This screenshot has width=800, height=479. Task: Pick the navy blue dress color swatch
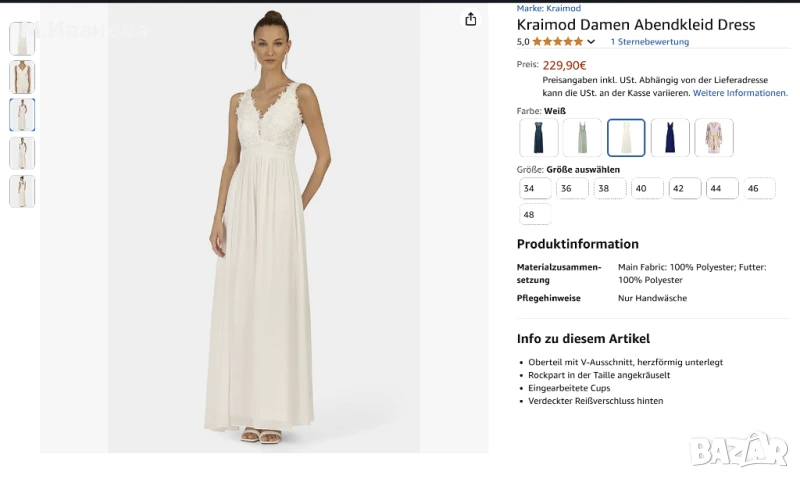click(x=670, y=138)
